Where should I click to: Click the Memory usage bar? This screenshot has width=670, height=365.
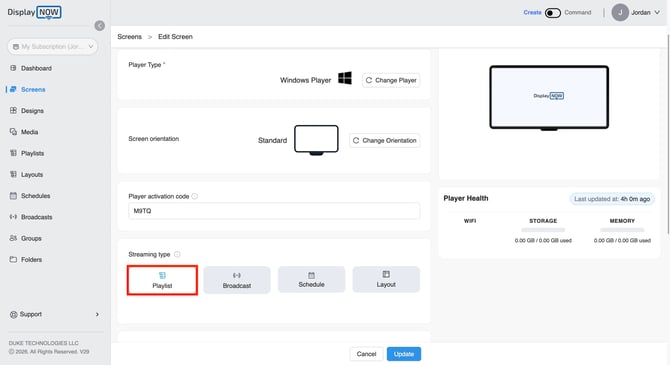622,230
